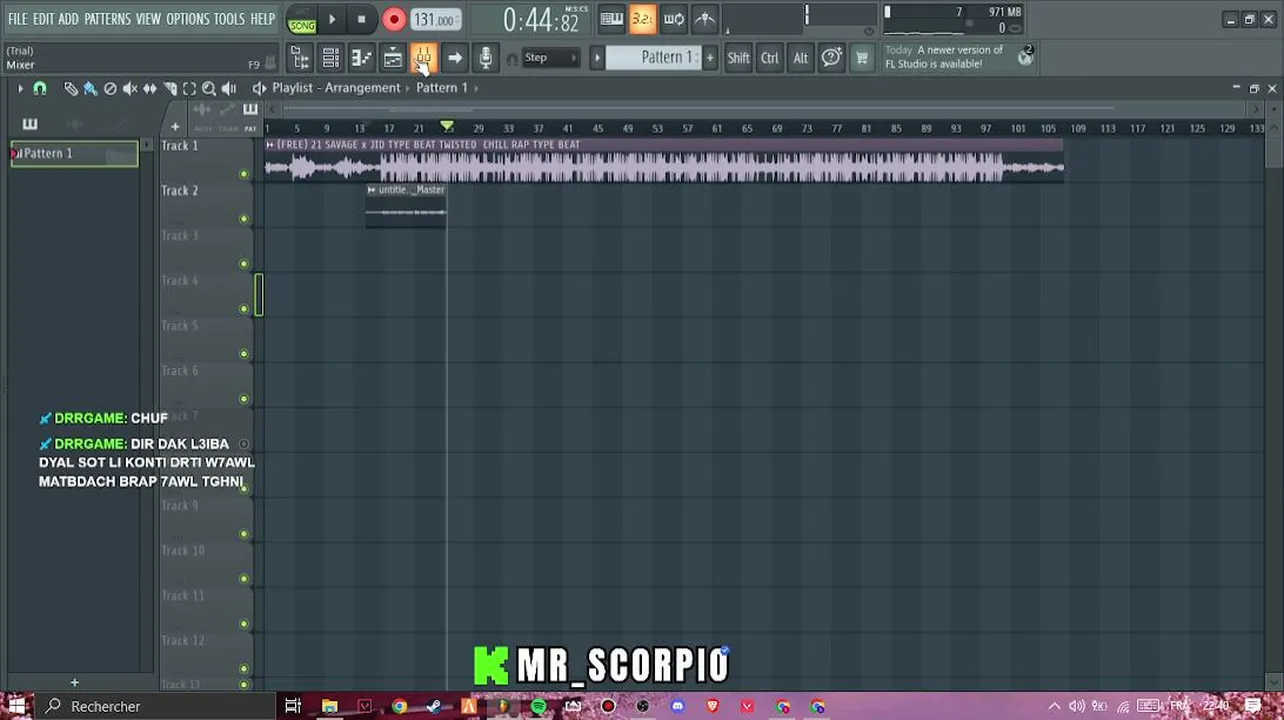Open the Browser panel icon
The width and height of the screenshot is (1284, 720).
click(300, 58)
